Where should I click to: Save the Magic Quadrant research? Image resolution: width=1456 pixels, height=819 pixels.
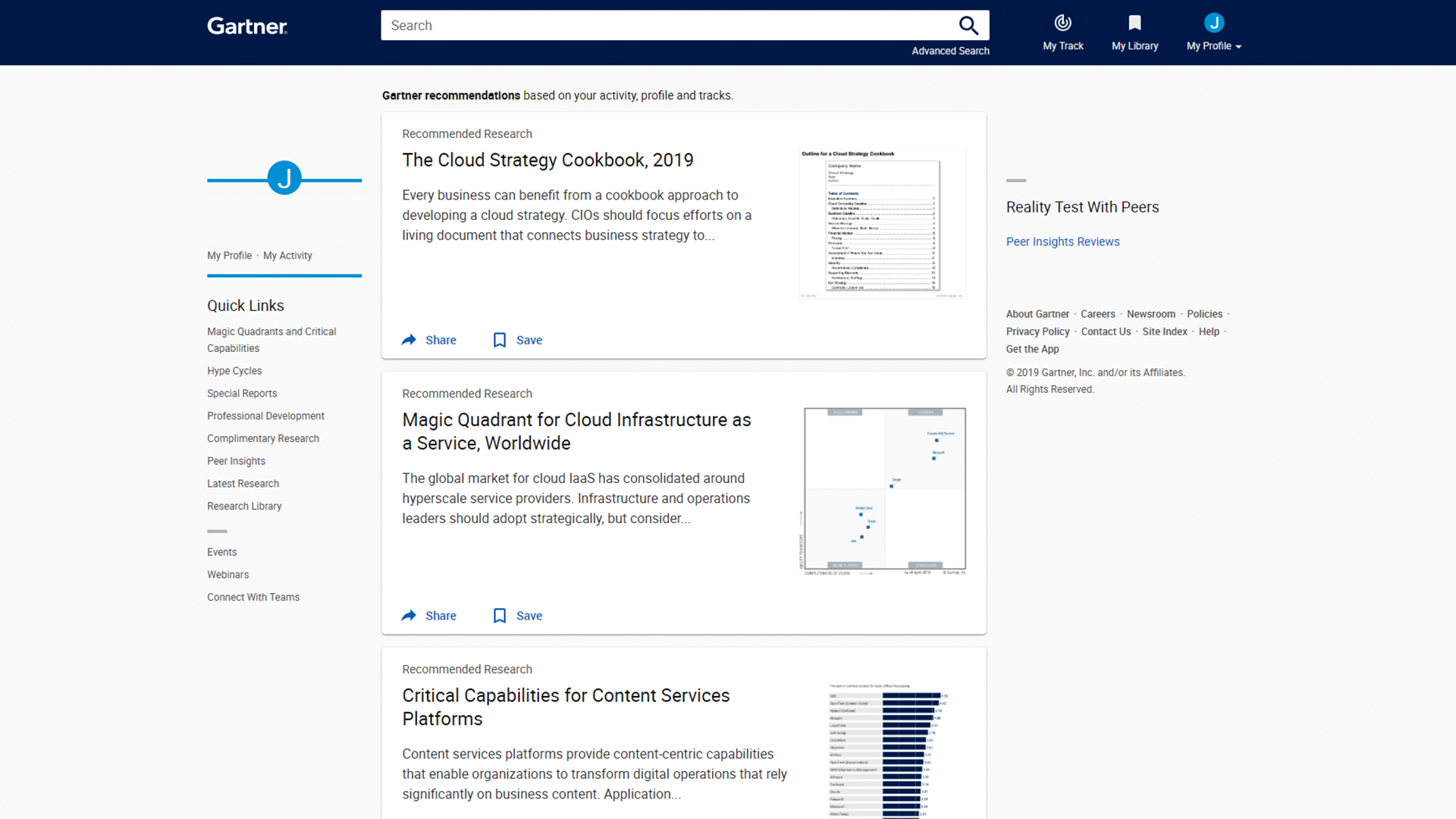click(518, 616)
